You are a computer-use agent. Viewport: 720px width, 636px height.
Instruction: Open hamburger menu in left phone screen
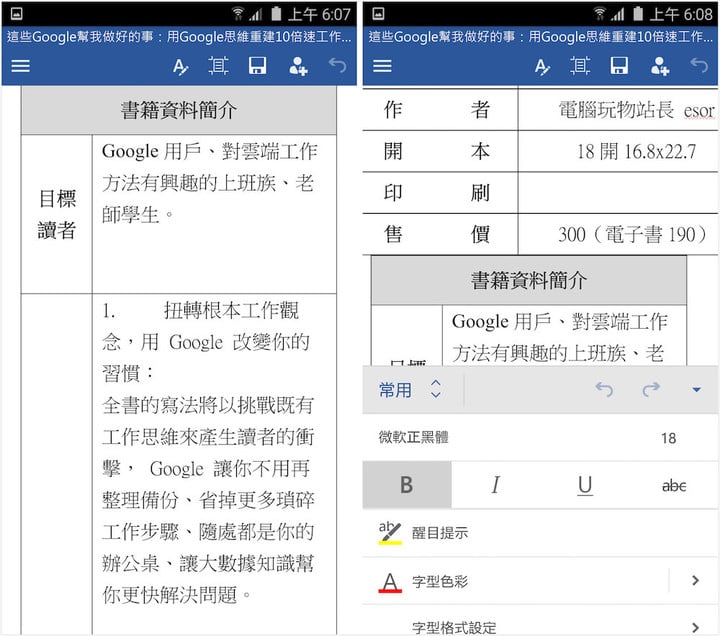(21, 66)
